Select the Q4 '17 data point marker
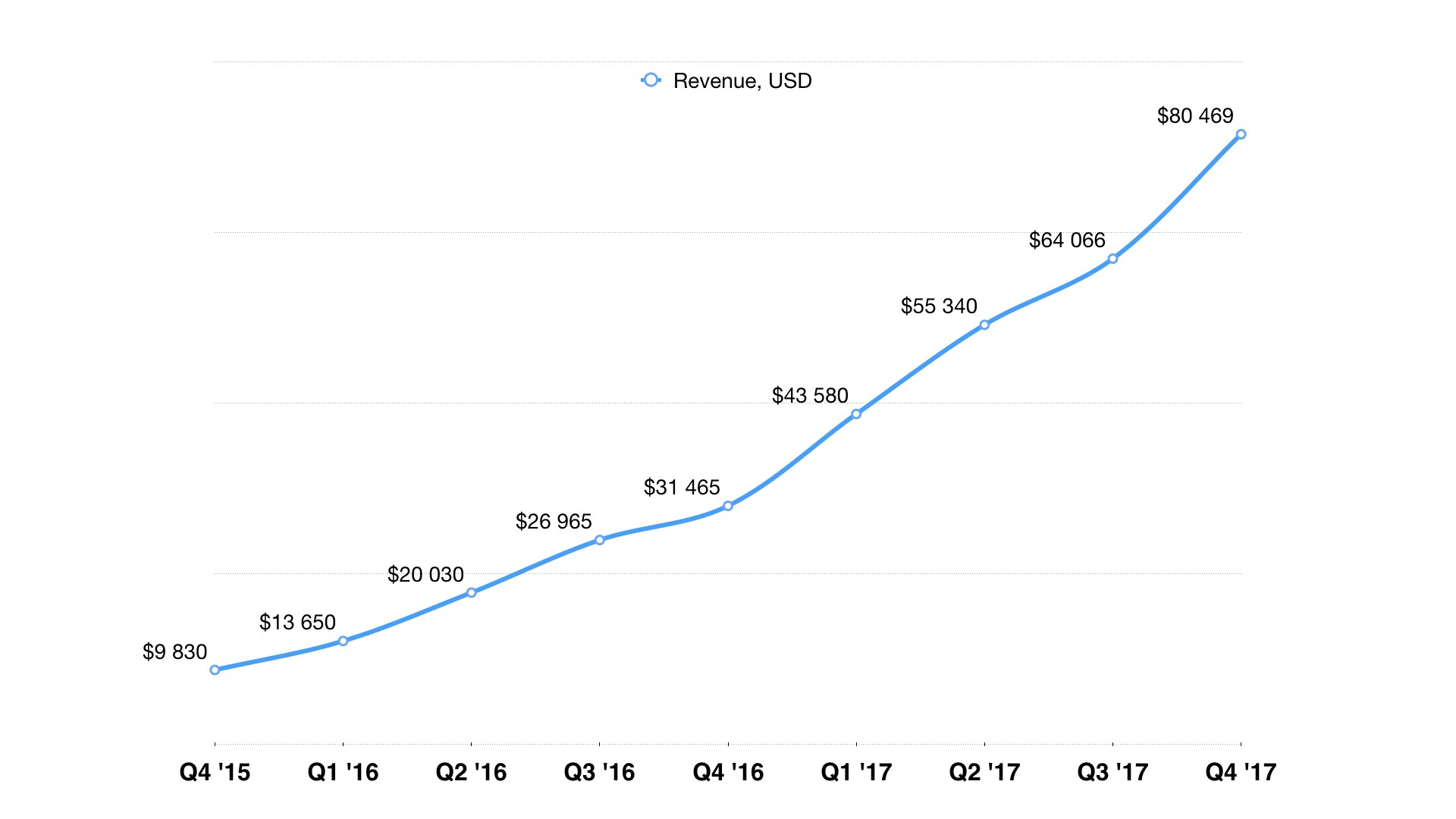The height and width of the screenshot is (819, 1456). tap(1241, 134)
